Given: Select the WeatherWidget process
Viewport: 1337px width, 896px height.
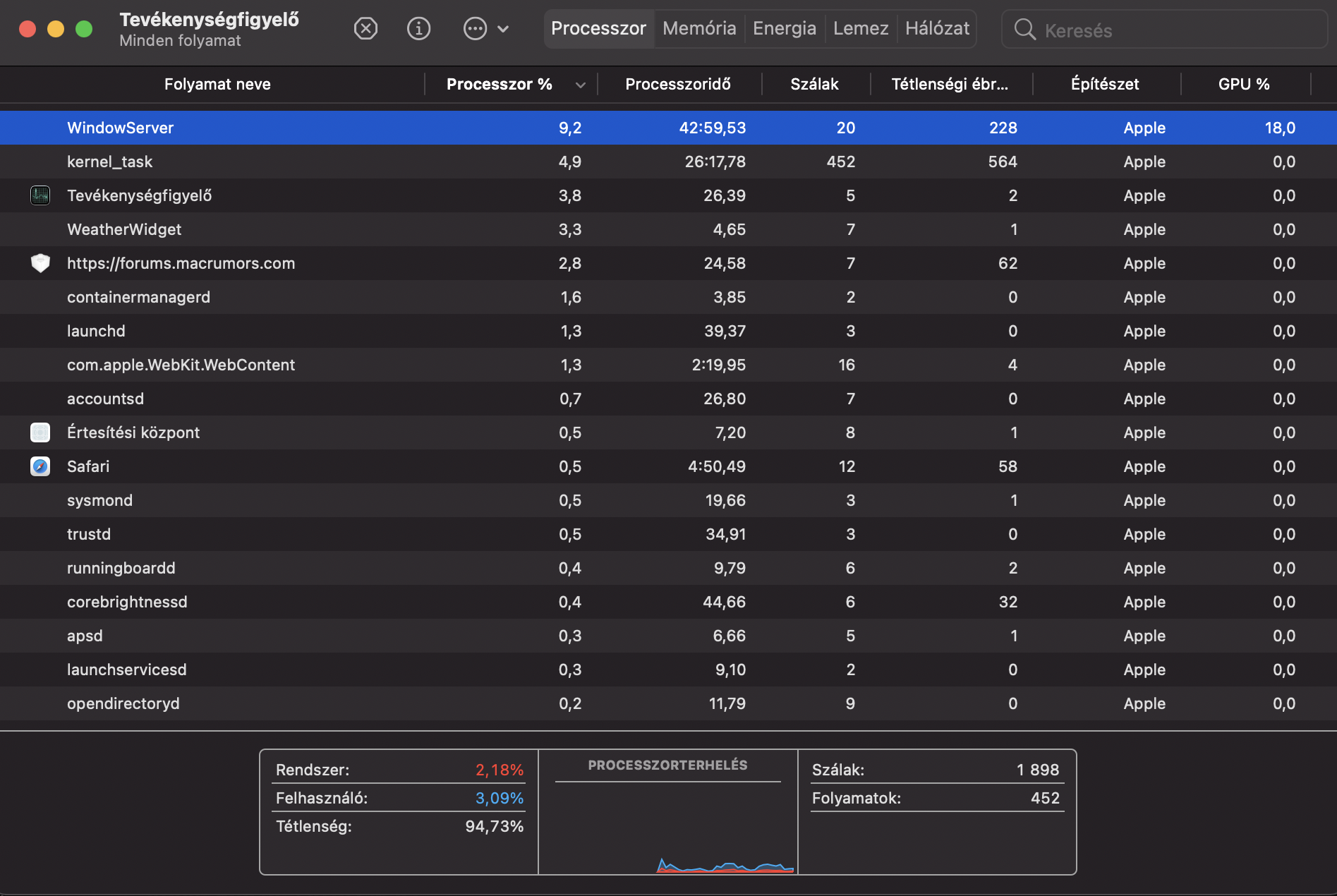Looking at the screenshot, I should tap(124, 229).
